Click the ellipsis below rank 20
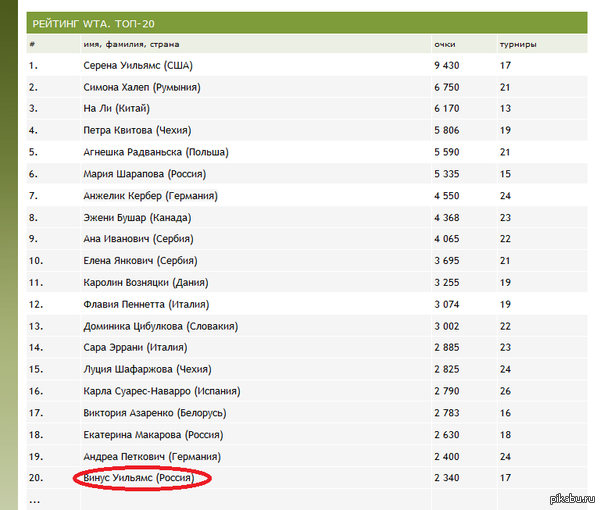The width and height of the screenshot is (600, 510). (35, 499)
